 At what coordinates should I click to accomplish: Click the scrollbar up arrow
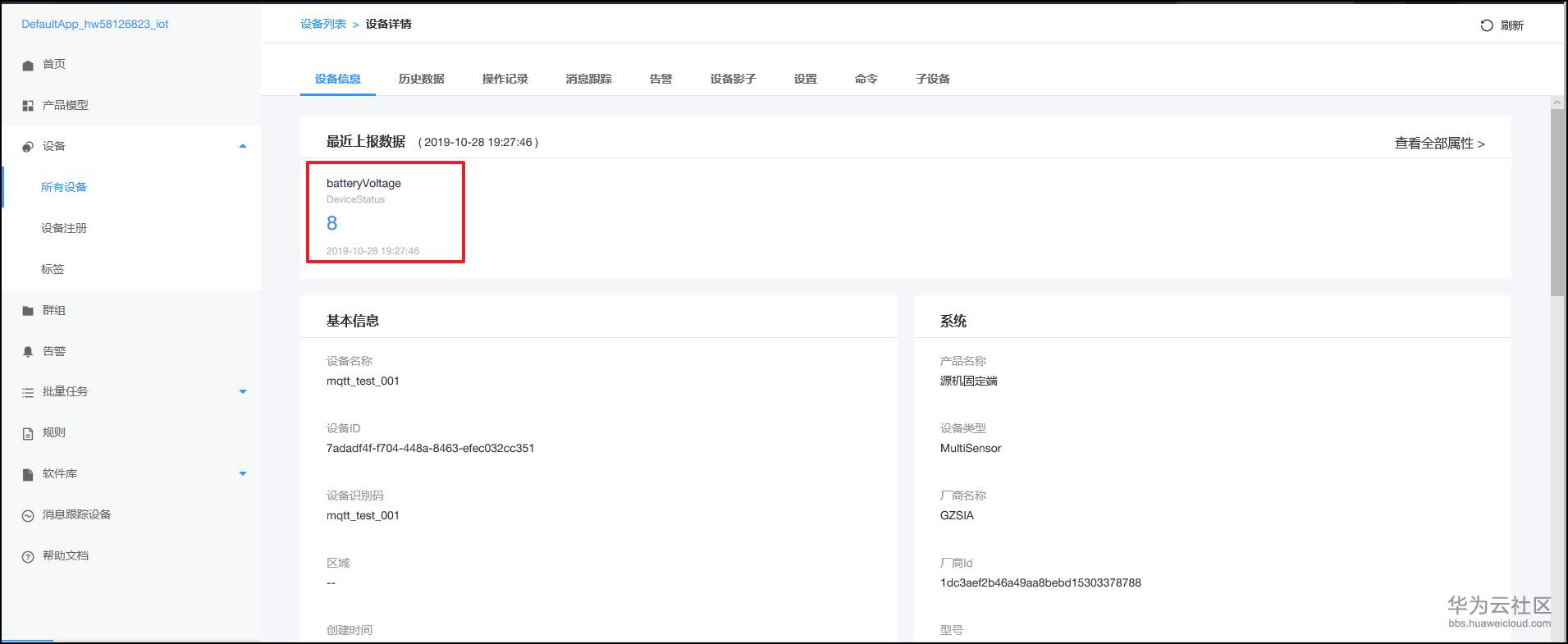point(1557,103)
